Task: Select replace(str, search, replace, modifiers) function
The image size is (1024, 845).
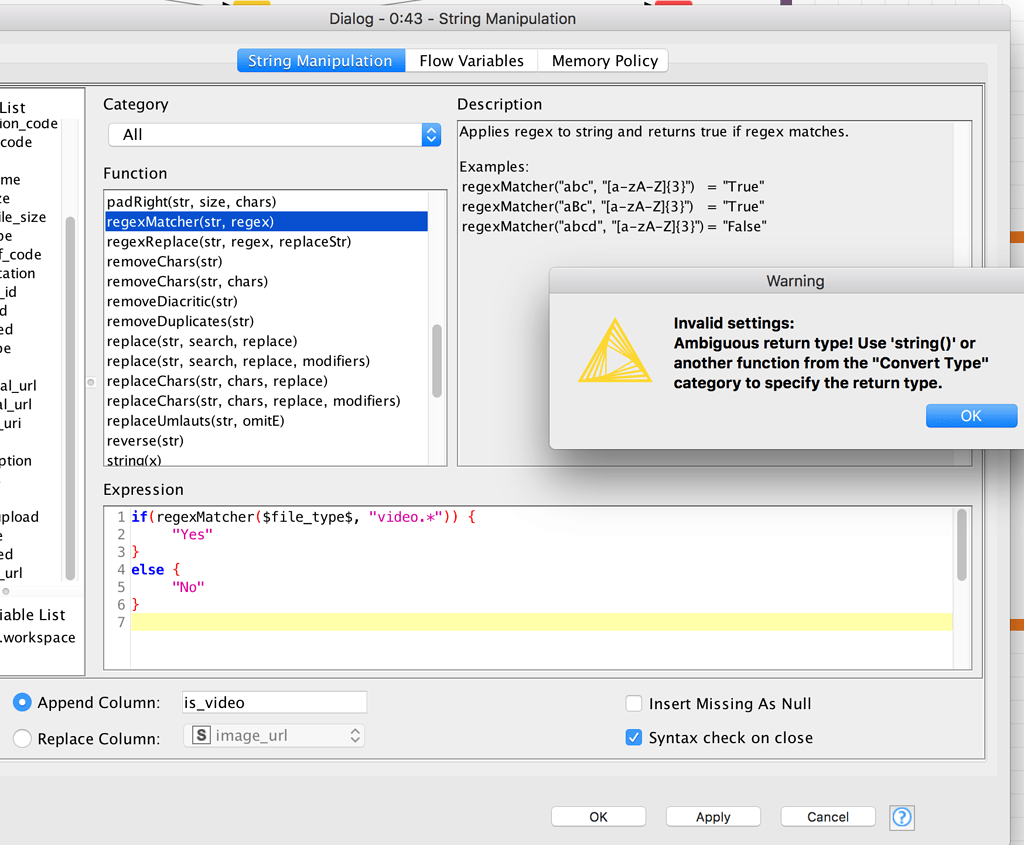Action: [266, 361]
